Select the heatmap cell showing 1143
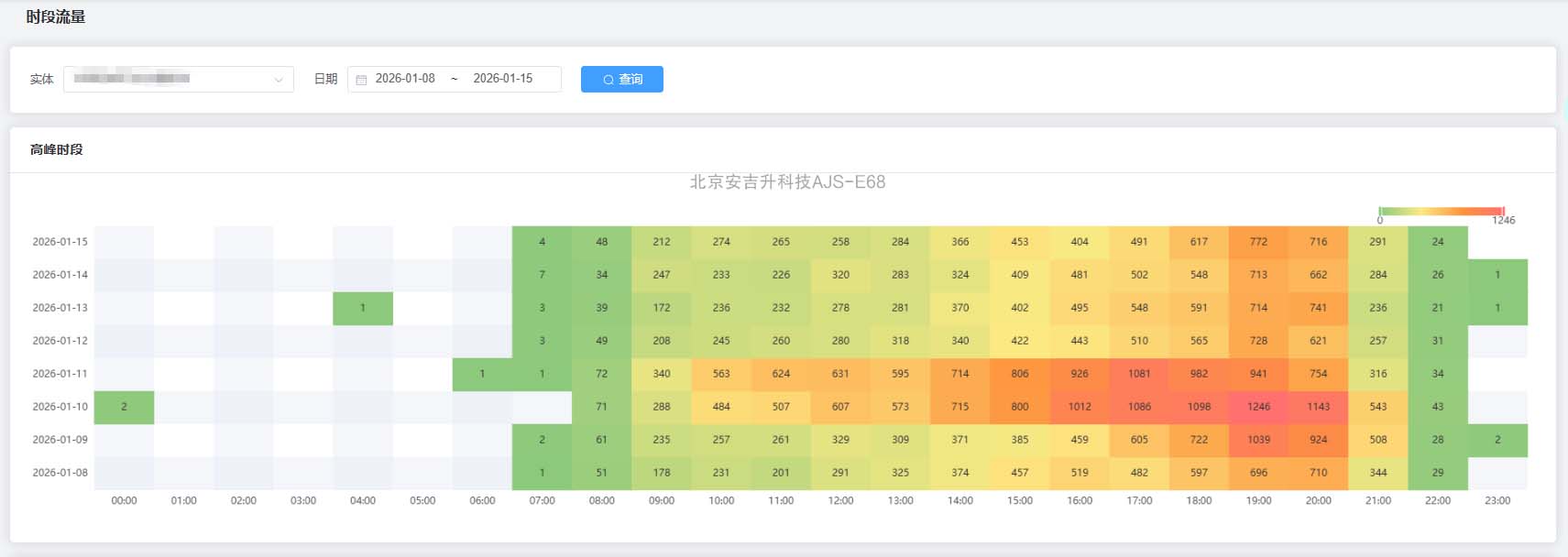This screenshot has height=557, width=1568. coord(1318,407)
